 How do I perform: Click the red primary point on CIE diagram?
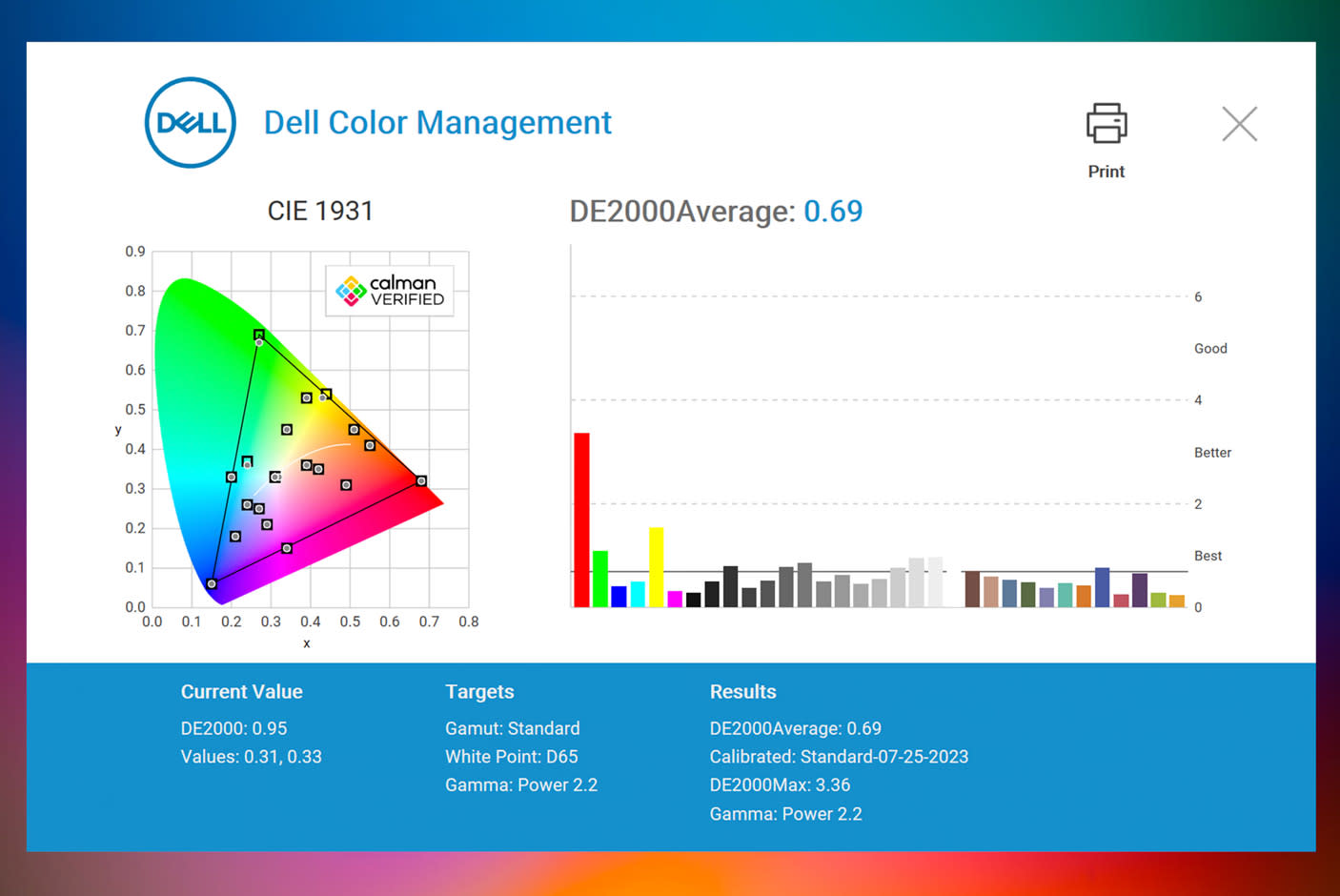pyautogui.click(x=421, y=481)
